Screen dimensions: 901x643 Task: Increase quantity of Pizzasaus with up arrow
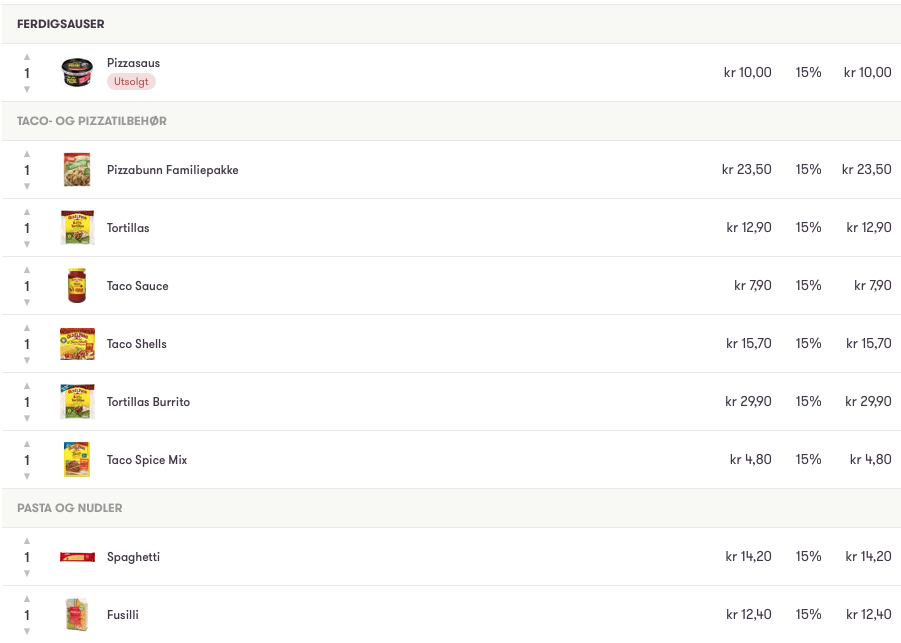pyautogui.click(x=27, y=57)
